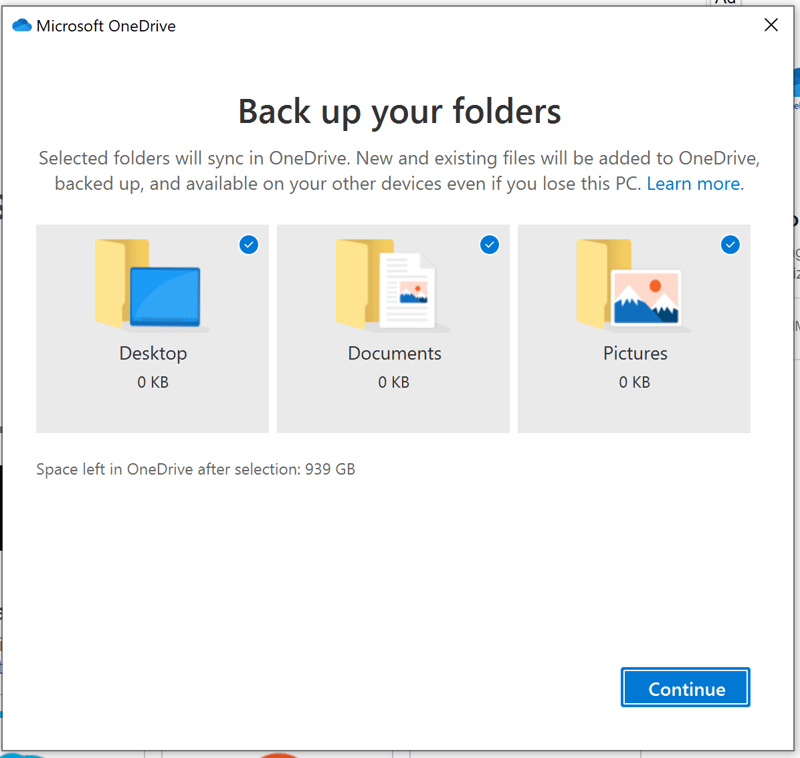Uncheck the Desktop folder checkmark
Screen dimensions: 800x758
coord(248,245)
